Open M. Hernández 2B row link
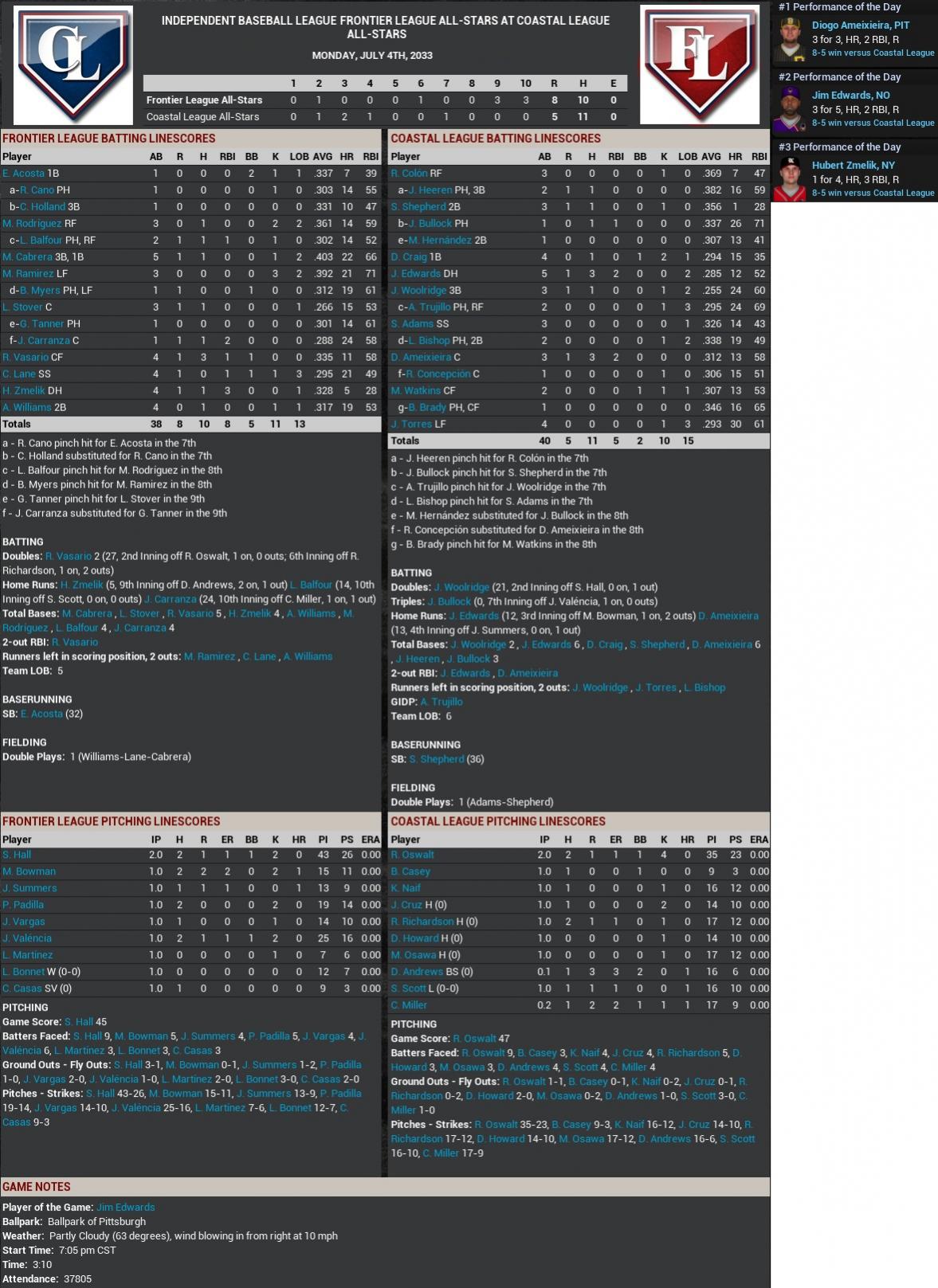 click(x=440, y=240)
